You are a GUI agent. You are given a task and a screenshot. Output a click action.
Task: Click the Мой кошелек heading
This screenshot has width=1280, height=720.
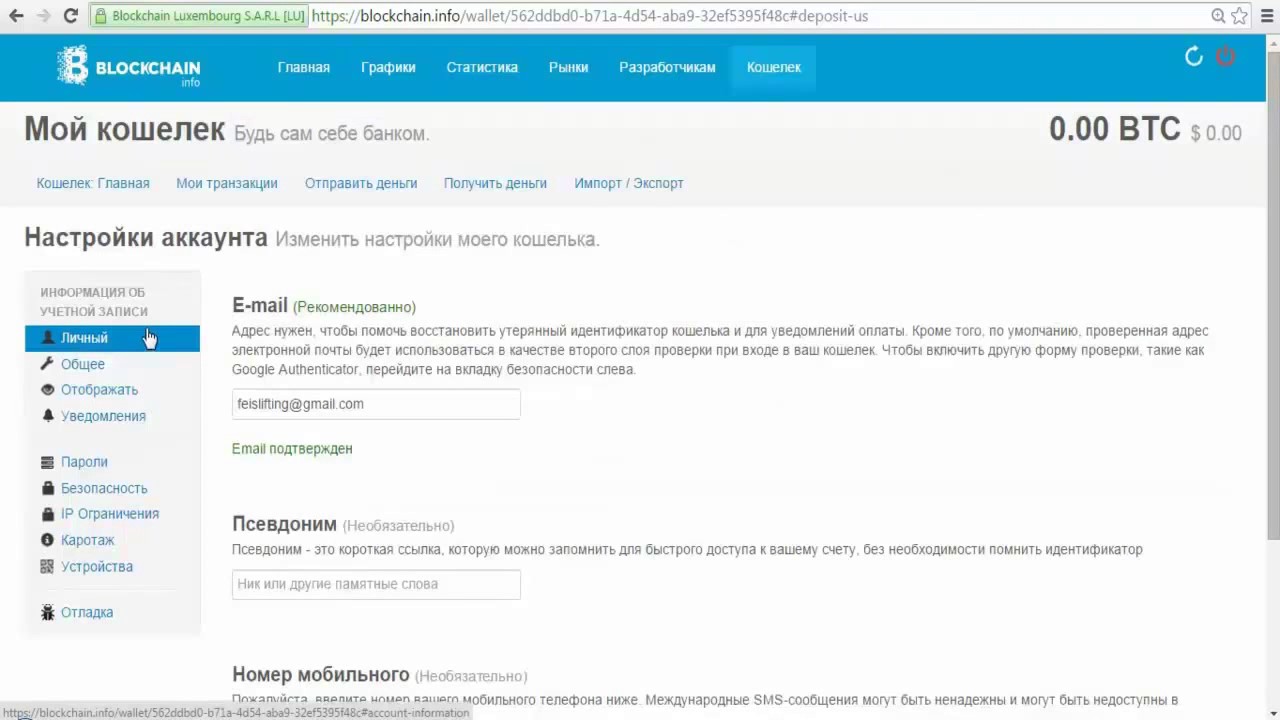125,129
